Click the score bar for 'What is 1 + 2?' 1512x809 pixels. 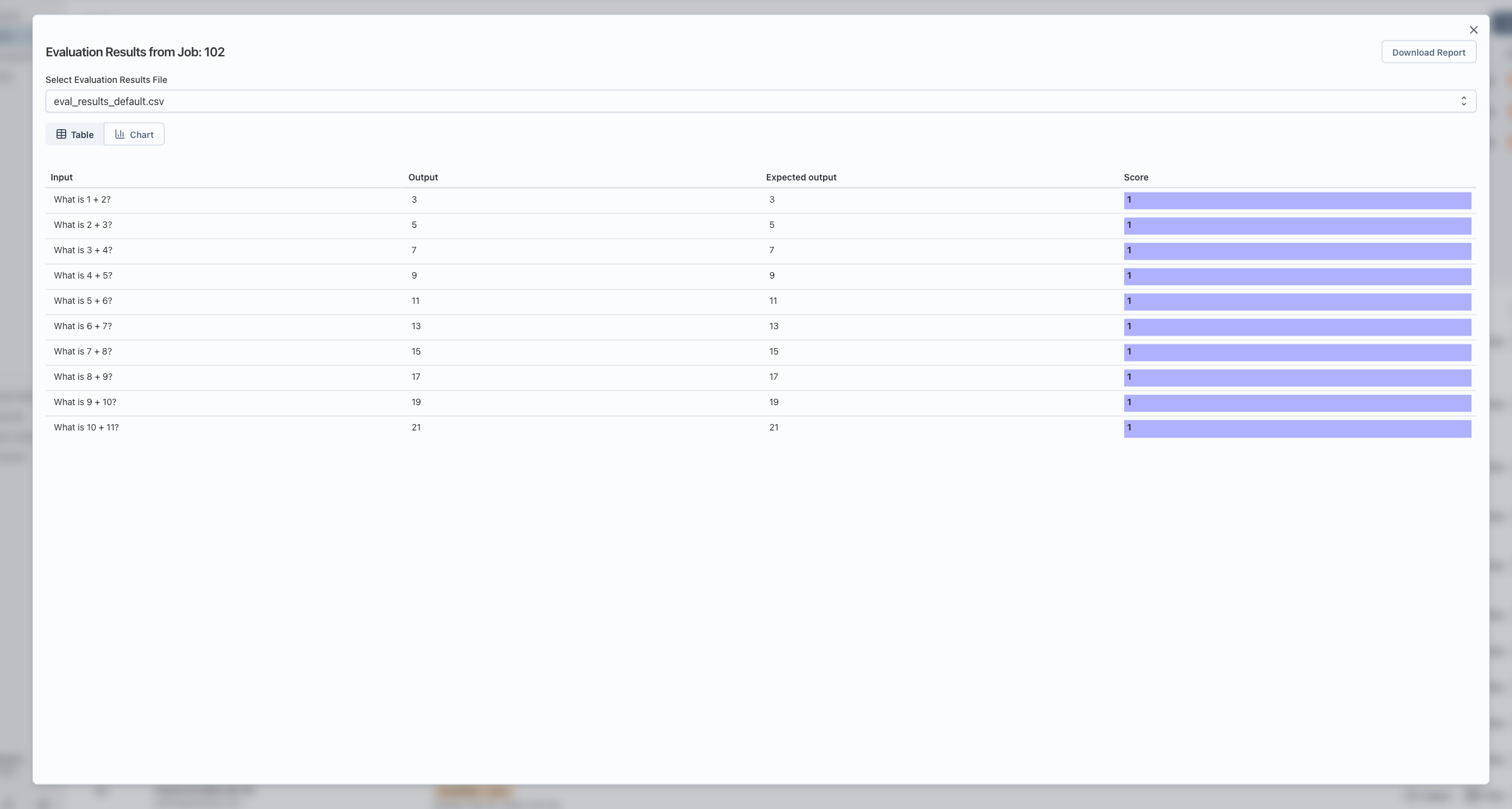click(1297, 200)
